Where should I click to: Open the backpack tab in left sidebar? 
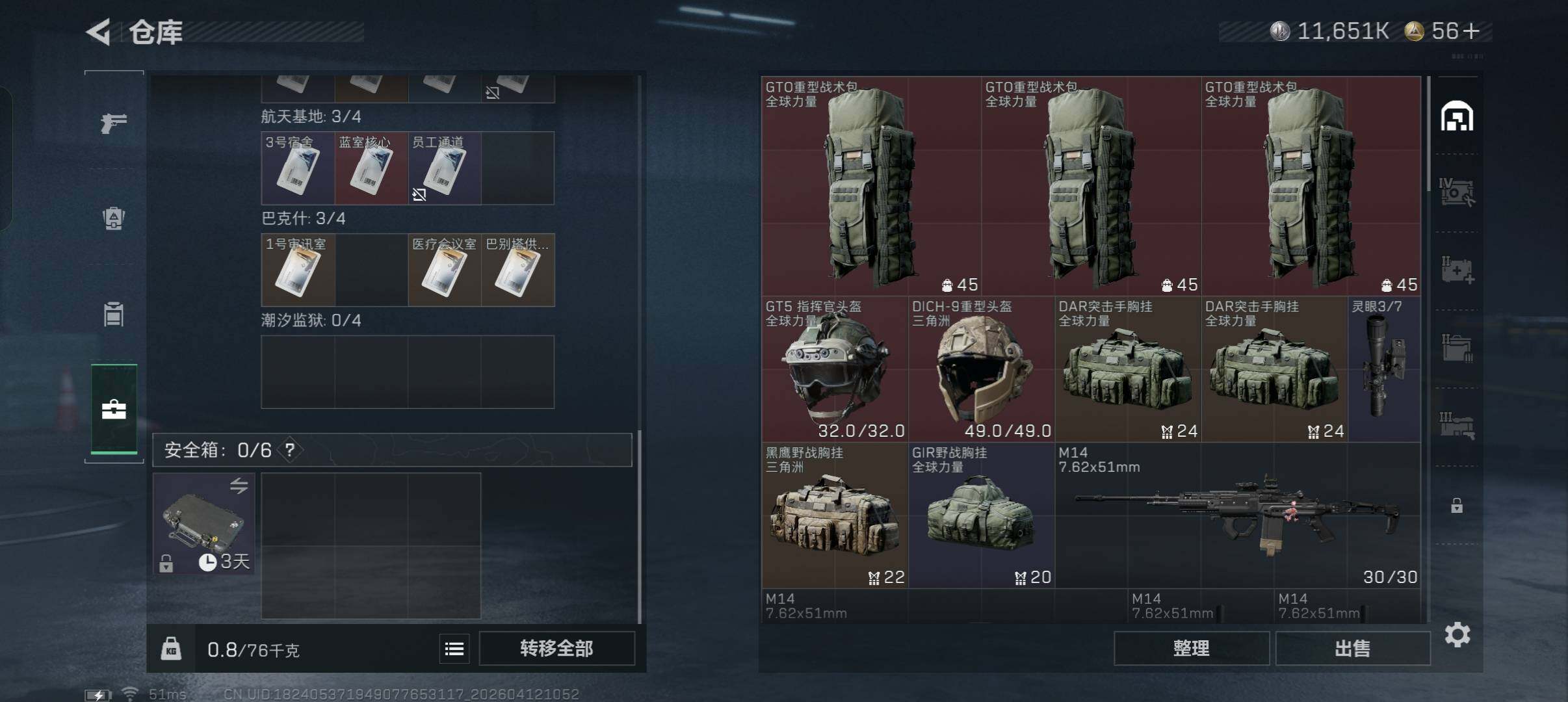(114, 218)
